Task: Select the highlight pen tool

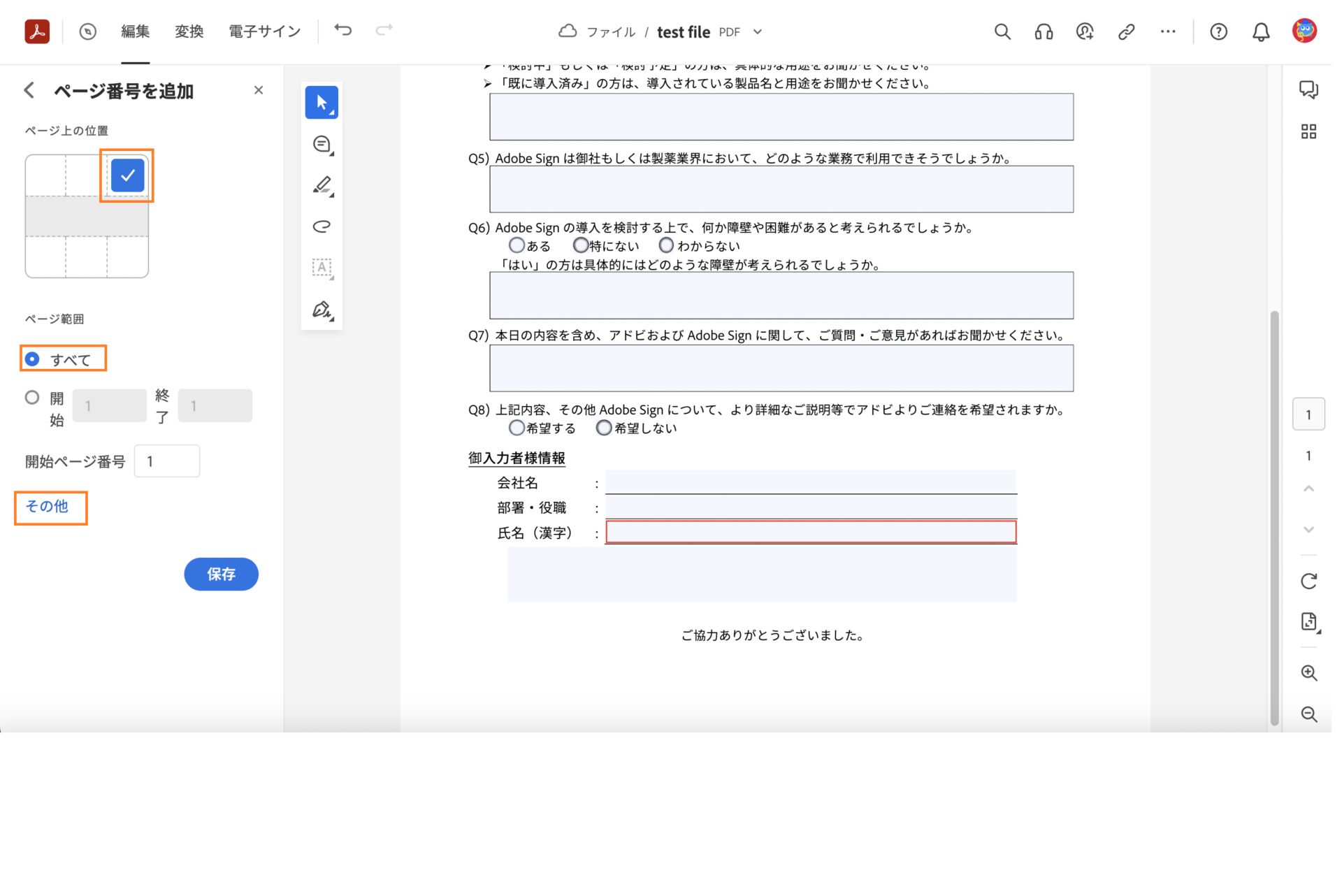Action: (x=322, y=185)
